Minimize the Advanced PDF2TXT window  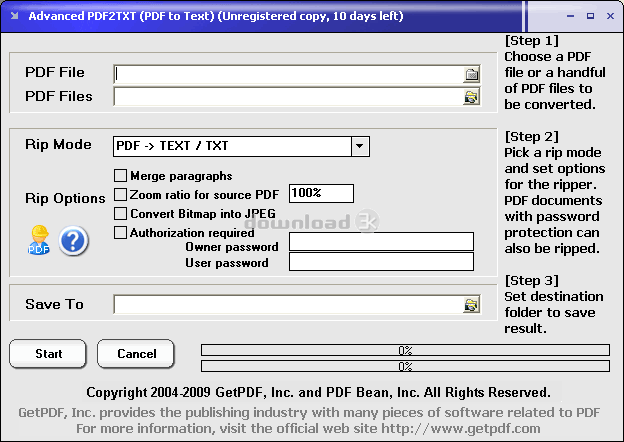571,16
